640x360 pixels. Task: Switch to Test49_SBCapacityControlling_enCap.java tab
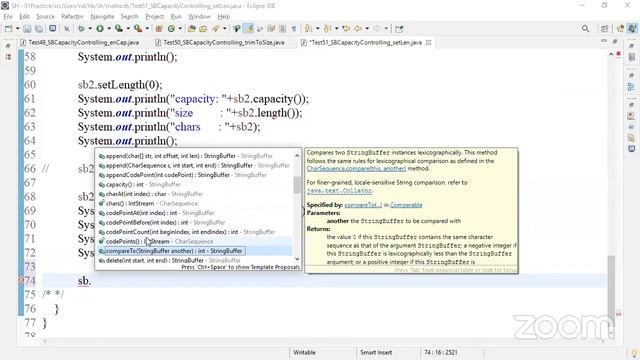click(80, 42)
